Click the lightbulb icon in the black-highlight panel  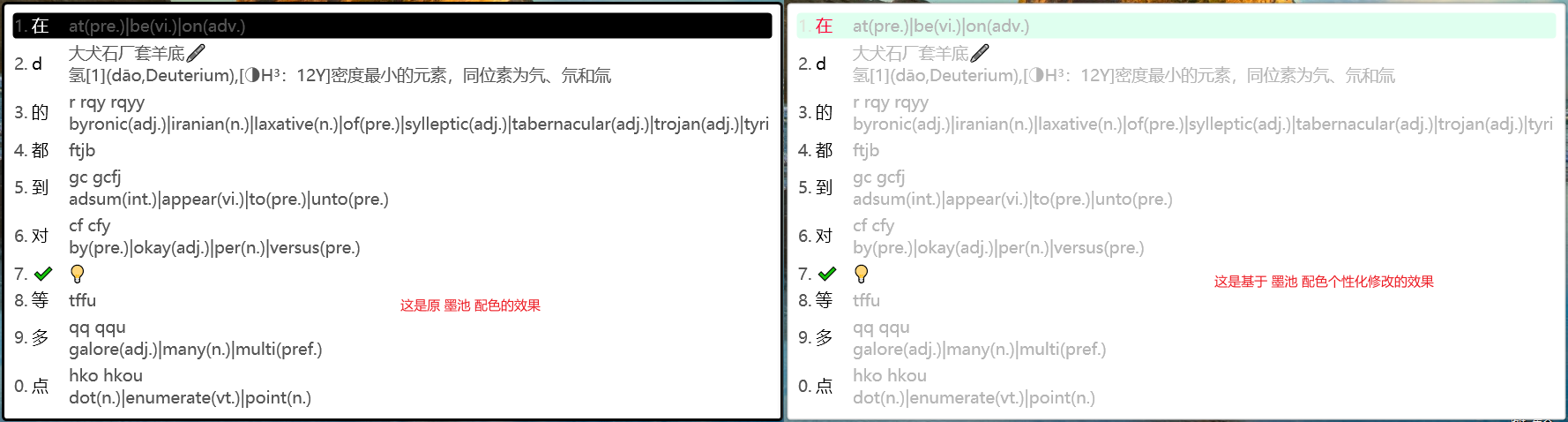click(x=78, y=274)
